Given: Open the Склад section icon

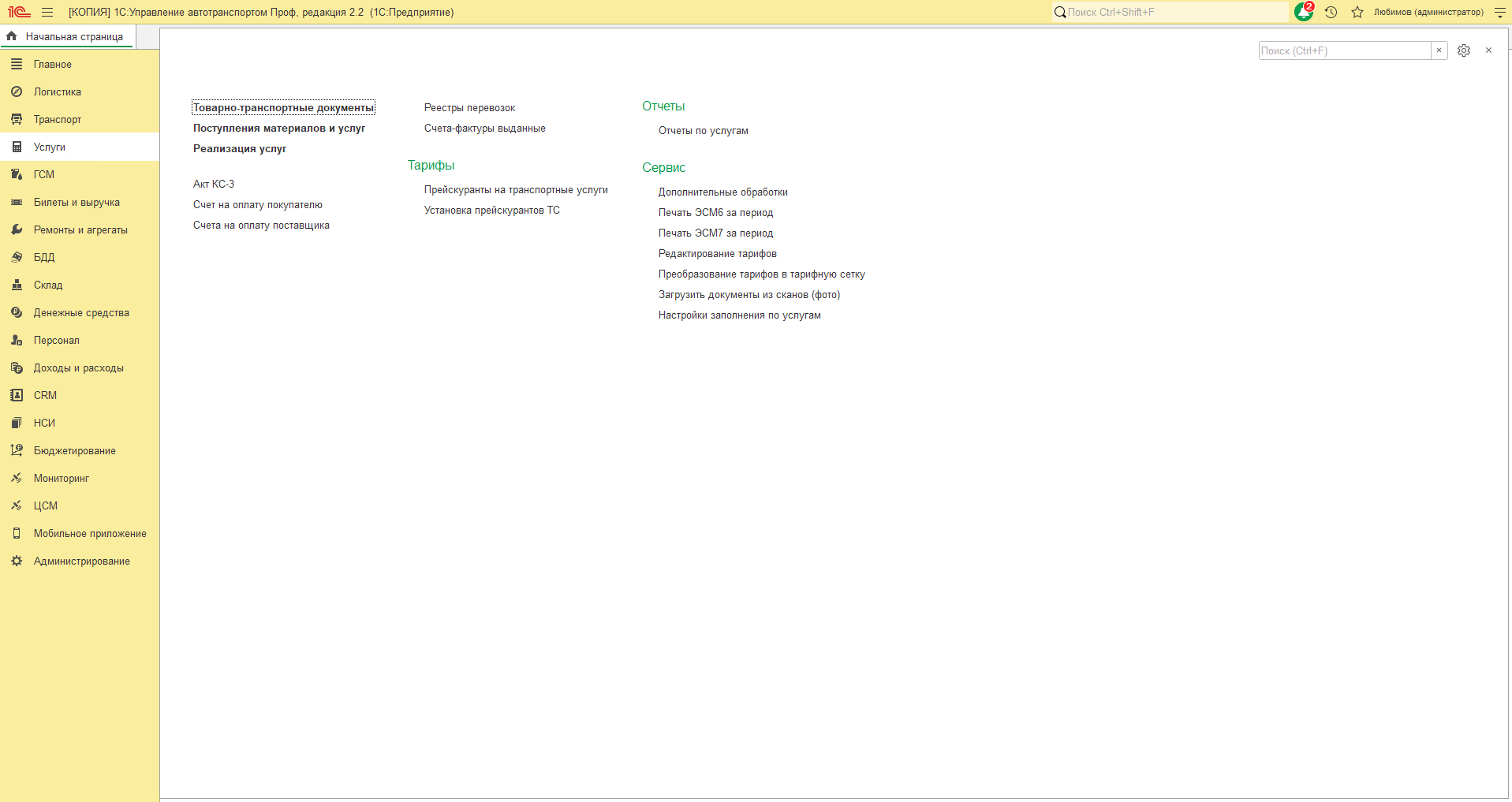Looking at the screenshot, I should pyautogui.click(x=17, y=285).
